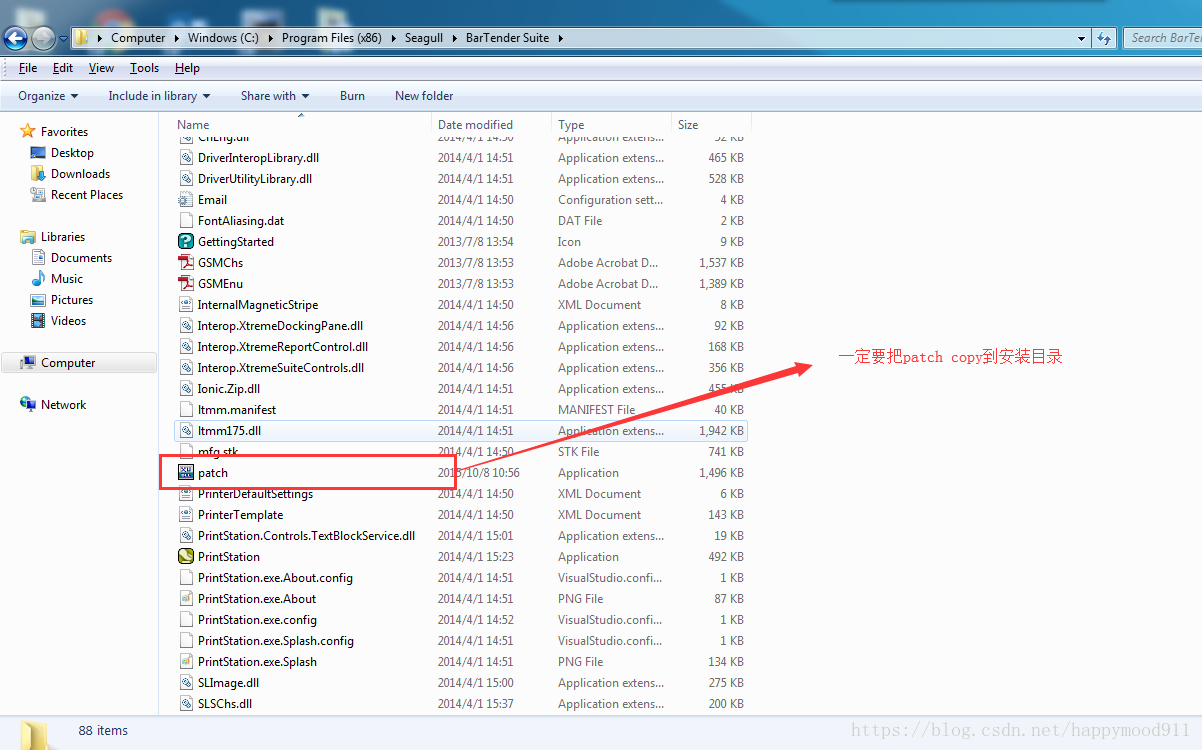Sort files by the Name column header

click(x=302, y=125)
